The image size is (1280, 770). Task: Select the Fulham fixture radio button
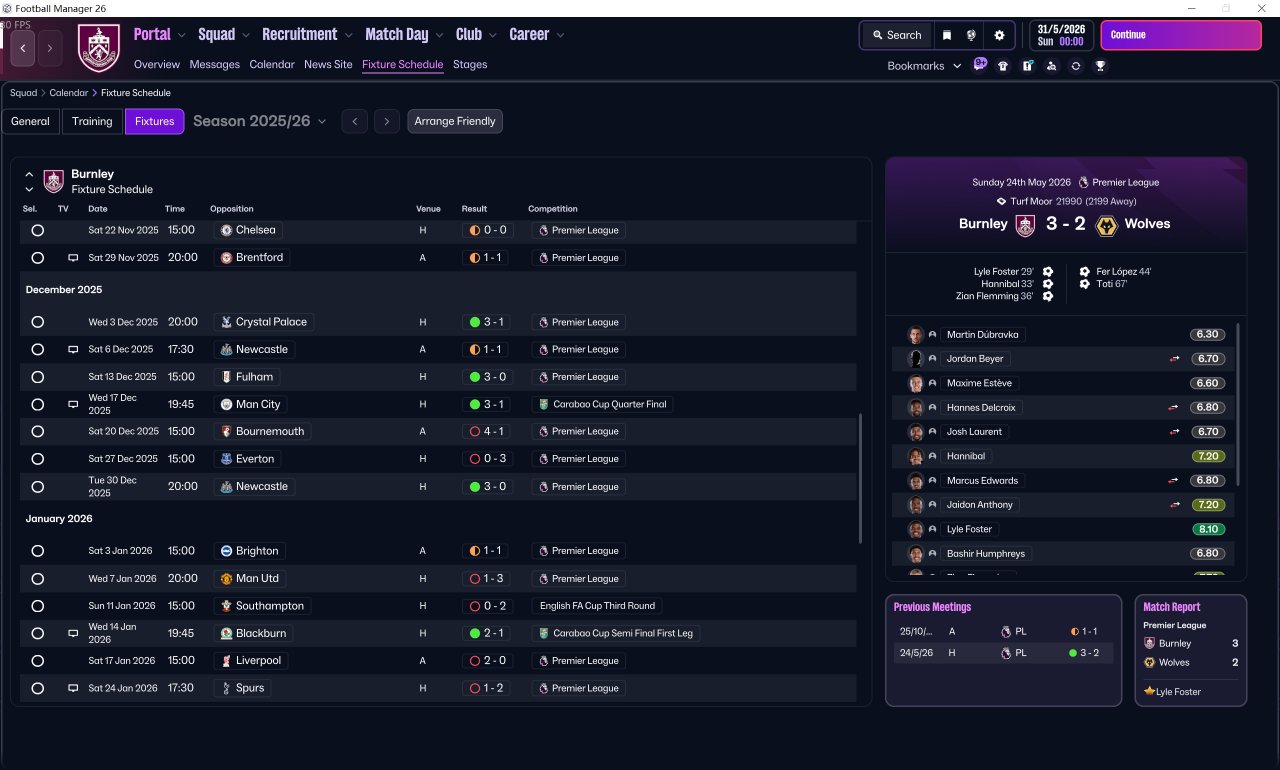tap(37, 377)
